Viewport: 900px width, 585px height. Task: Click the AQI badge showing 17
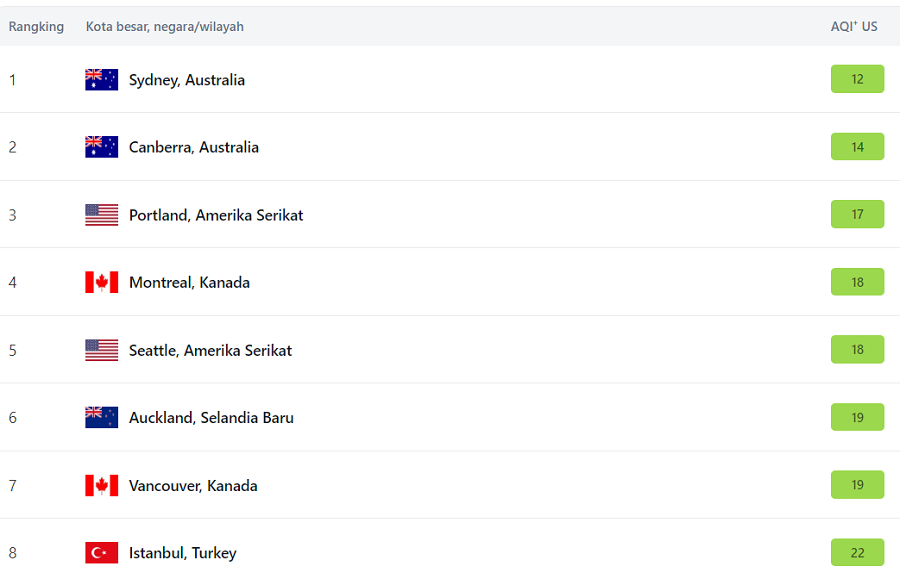(857, 214)
